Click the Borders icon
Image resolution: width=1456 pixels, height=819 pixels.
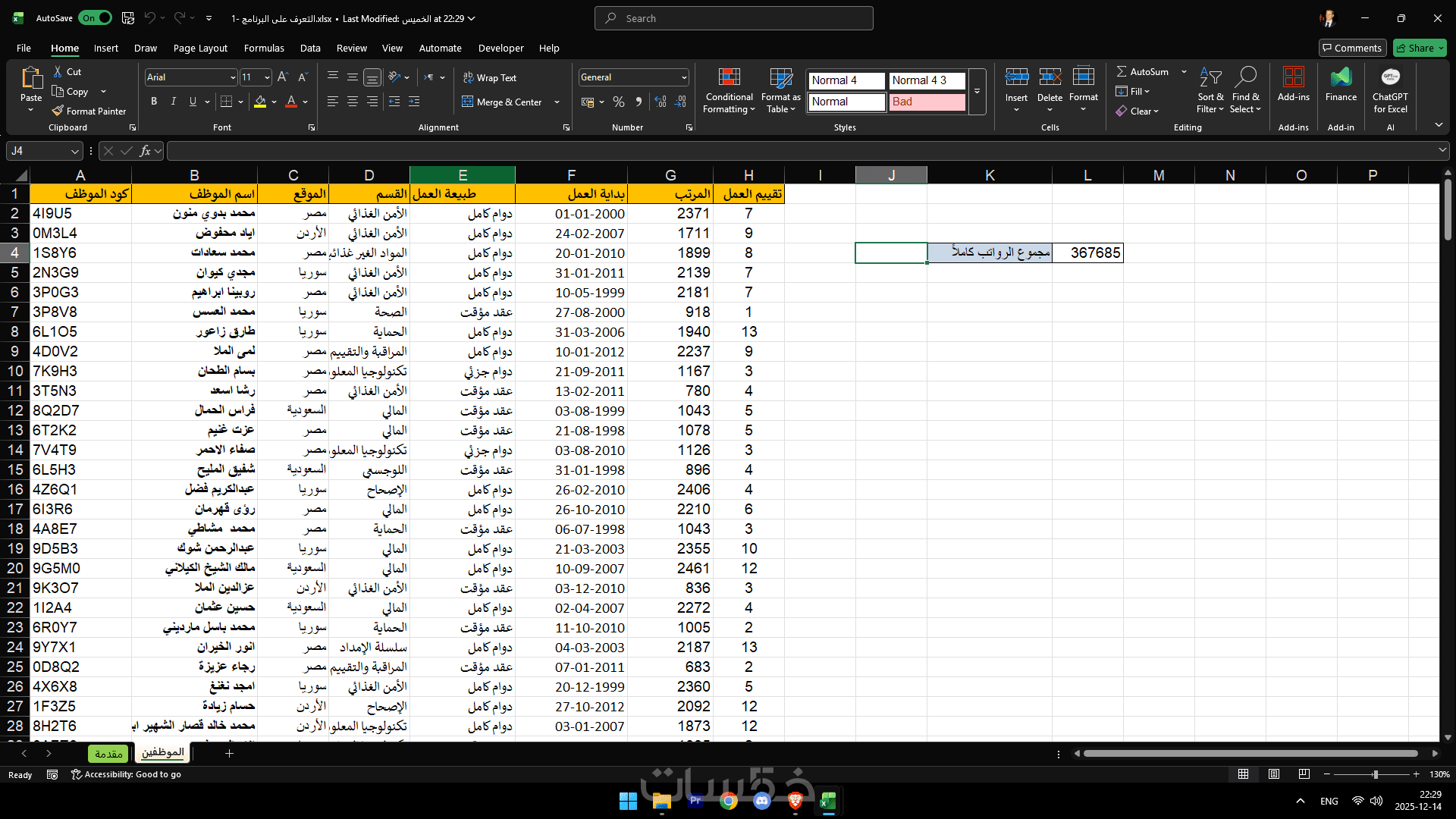[226, 102]
